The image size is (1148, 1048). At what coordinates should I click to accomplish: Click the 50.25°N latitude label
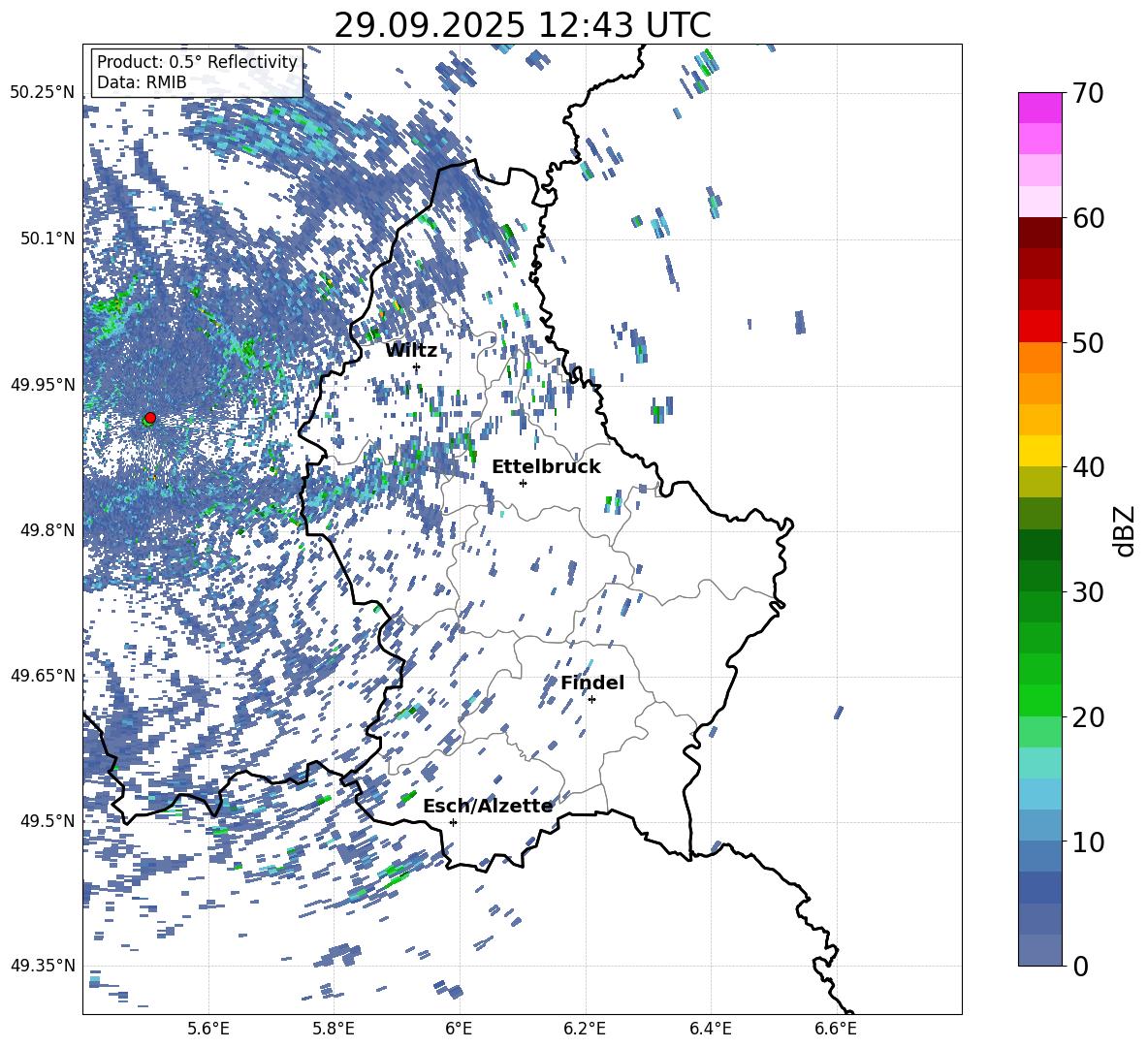pos(43,93)
